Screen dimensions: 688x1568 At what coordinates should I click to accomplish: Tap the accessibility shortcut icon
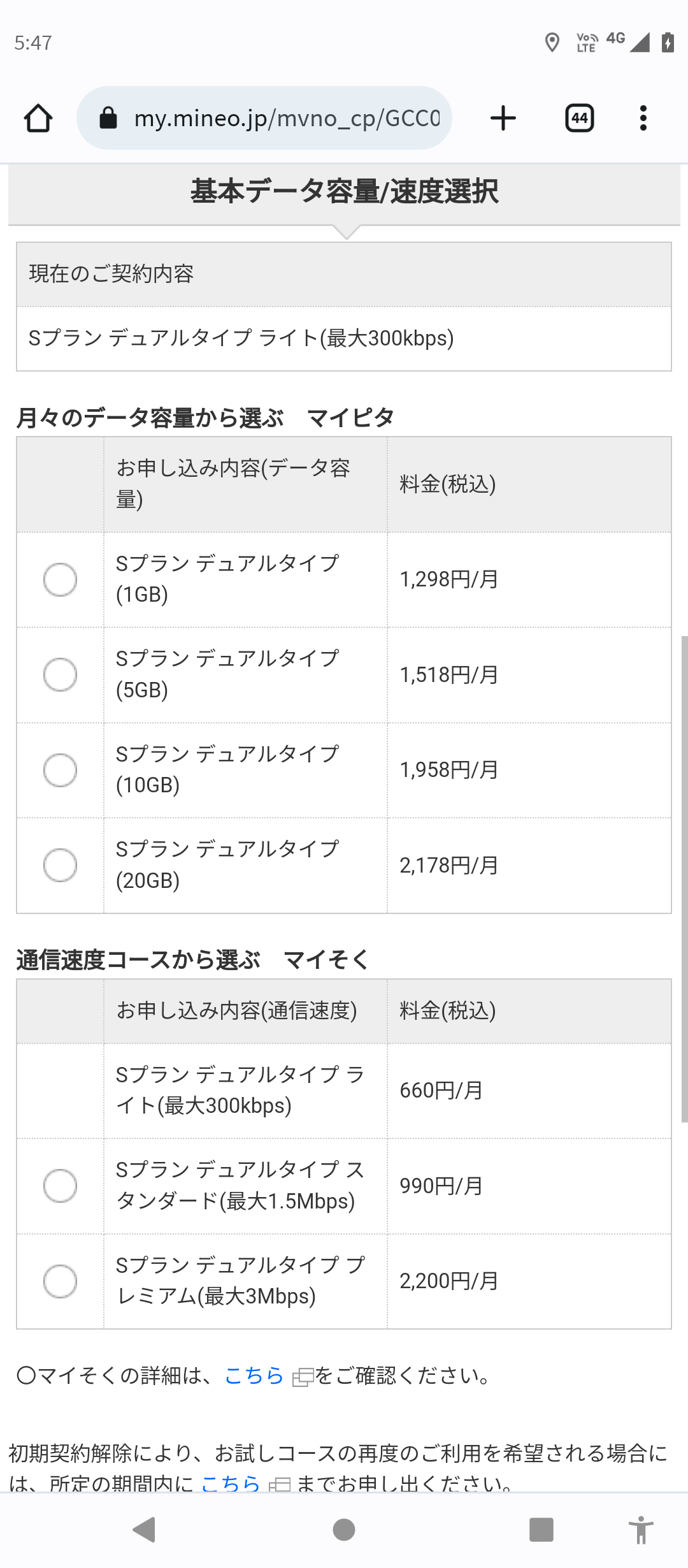tap(641, 1530)
